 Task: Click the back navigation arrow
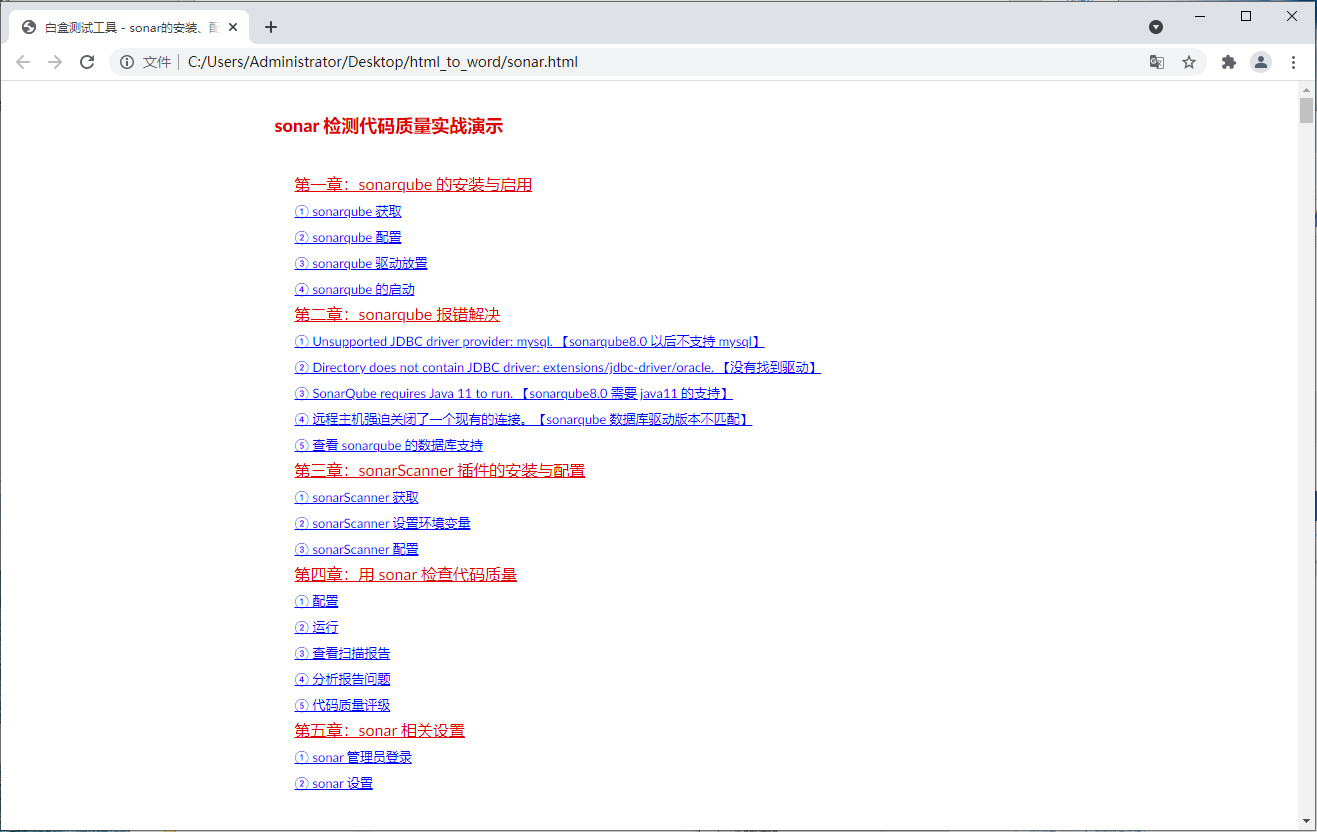tap(23, 62)
